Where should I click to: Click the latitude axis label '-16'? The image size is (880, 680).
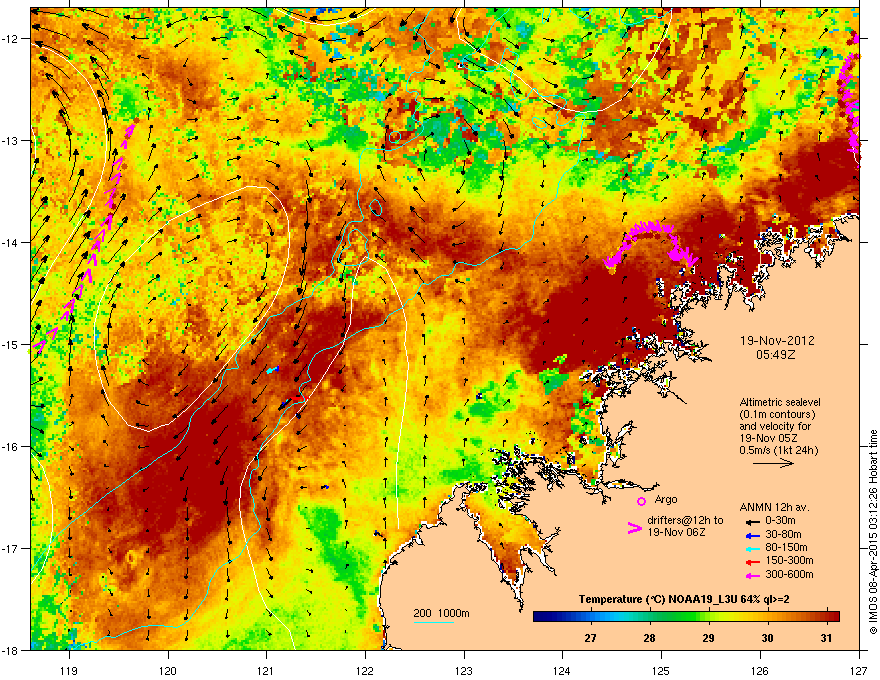point(10,447)
